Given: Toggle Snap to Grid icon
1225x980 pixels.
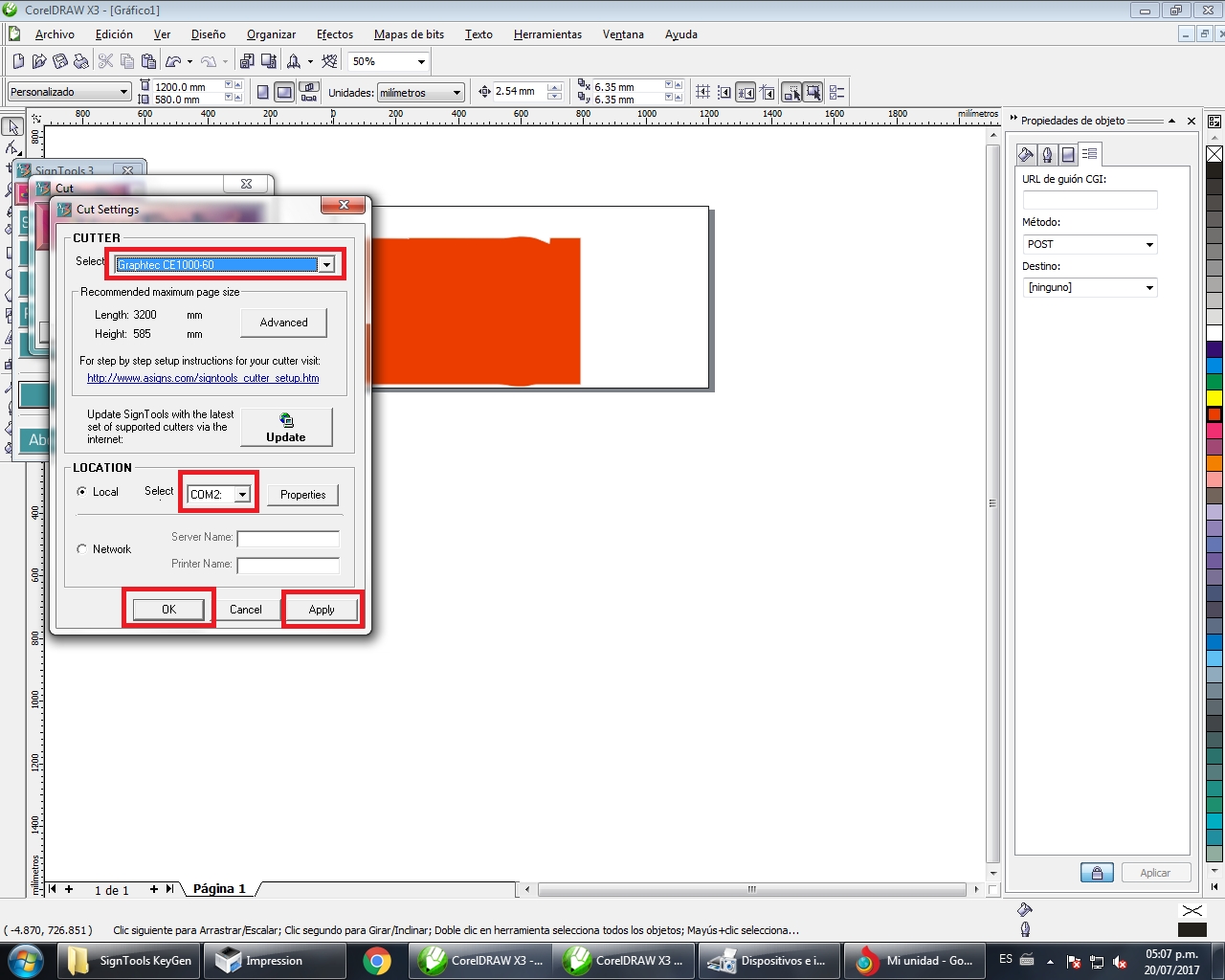Looking at the screenshot, I should [703, 92].
